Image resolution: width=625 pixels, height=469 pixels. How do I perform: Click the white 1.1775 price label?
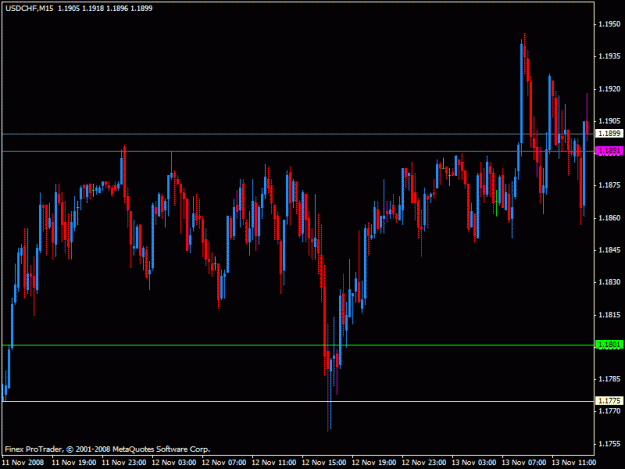609,400
